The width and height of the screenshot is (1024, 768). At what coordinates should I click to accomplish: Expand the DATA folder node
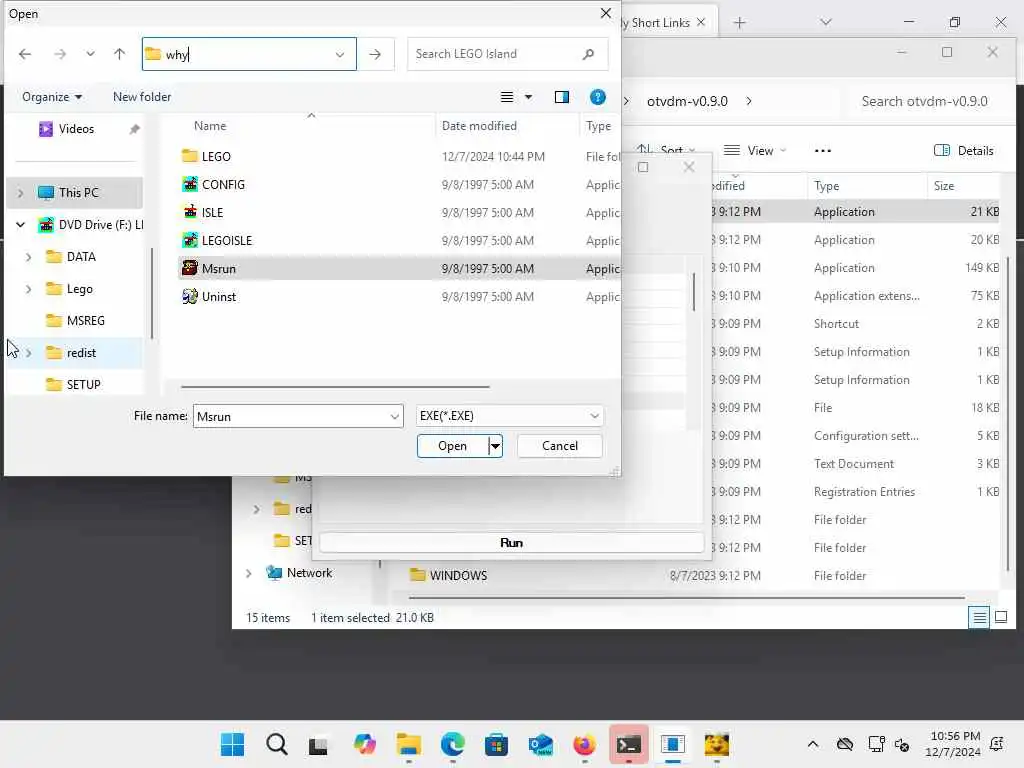(28, 257)
